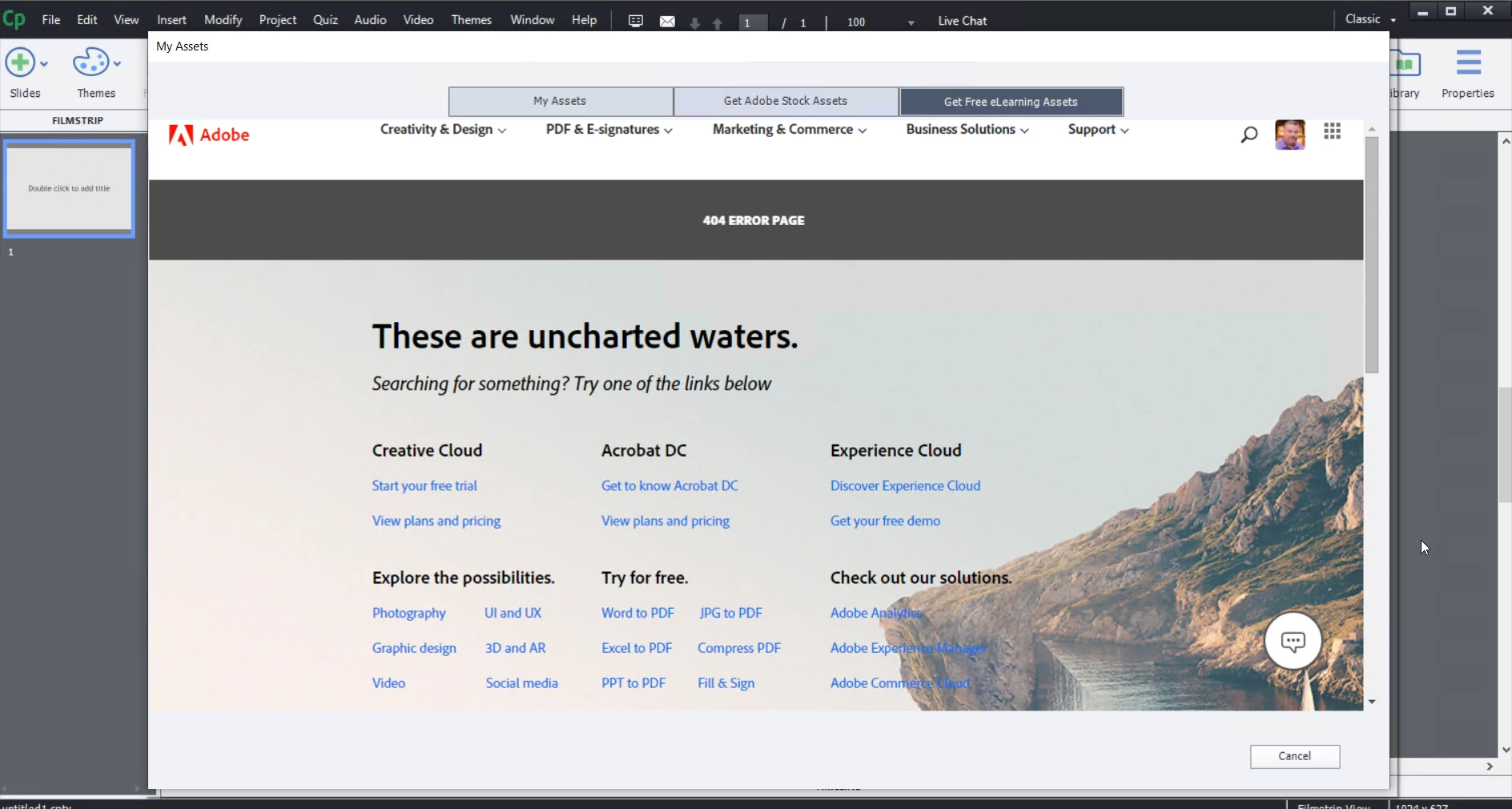Viewport: 1512px width, 809px height.
Task: Click the notes icon in top toolbar
Action: [x=636, y=21]
